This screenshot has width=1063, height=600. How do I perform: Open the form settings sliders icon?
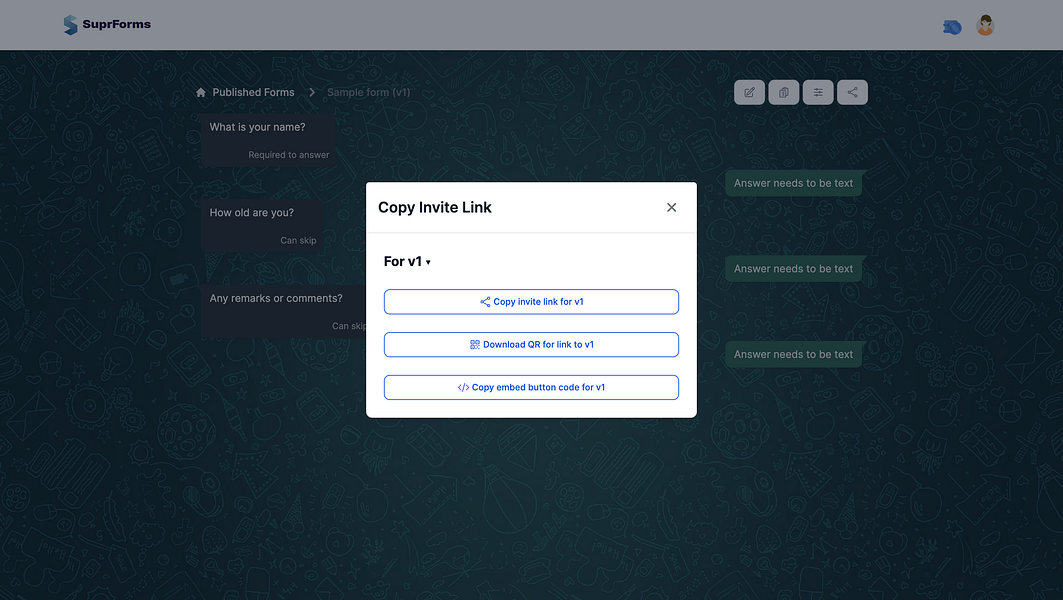pyautogui.click(x=818, y=92)
